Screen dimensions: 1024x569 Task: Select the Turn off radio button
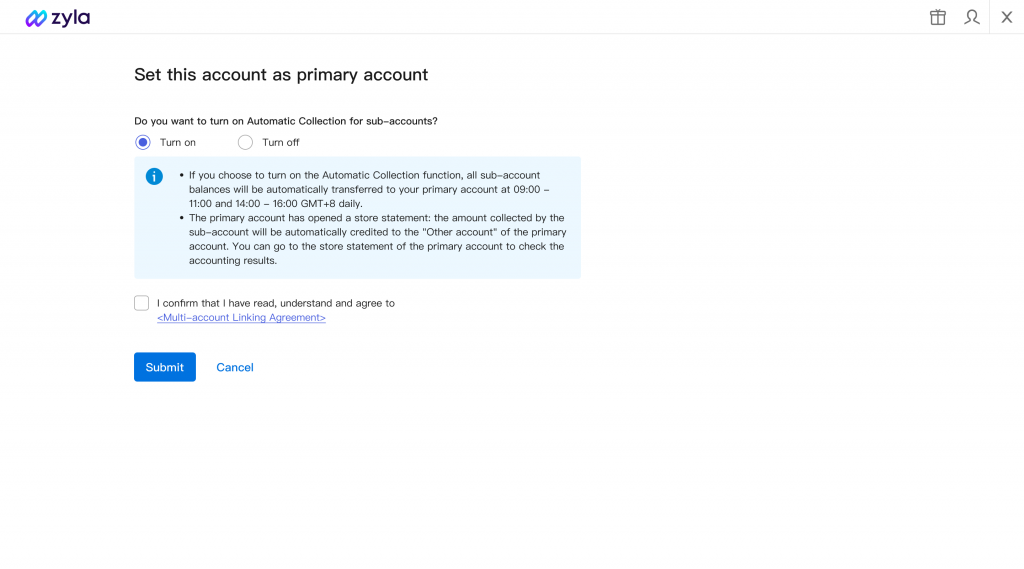tap(245, 142)
